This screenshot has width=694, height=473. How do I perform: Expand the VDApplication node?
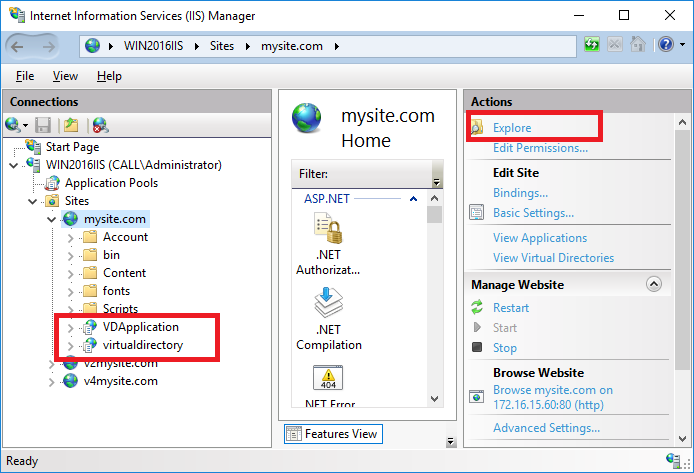coord(70,328)
